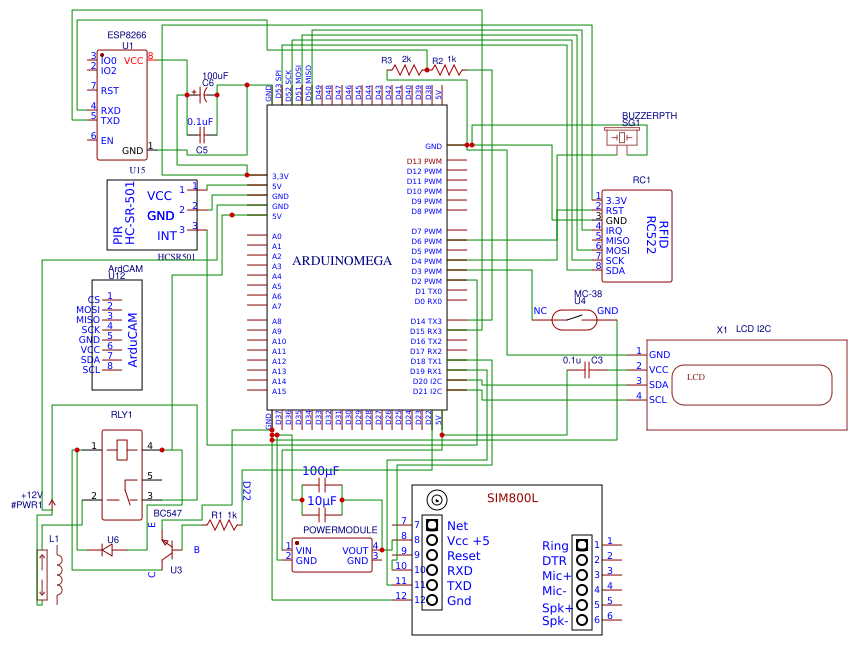Click the VOUT label on the power module

(x=355, y=550)
